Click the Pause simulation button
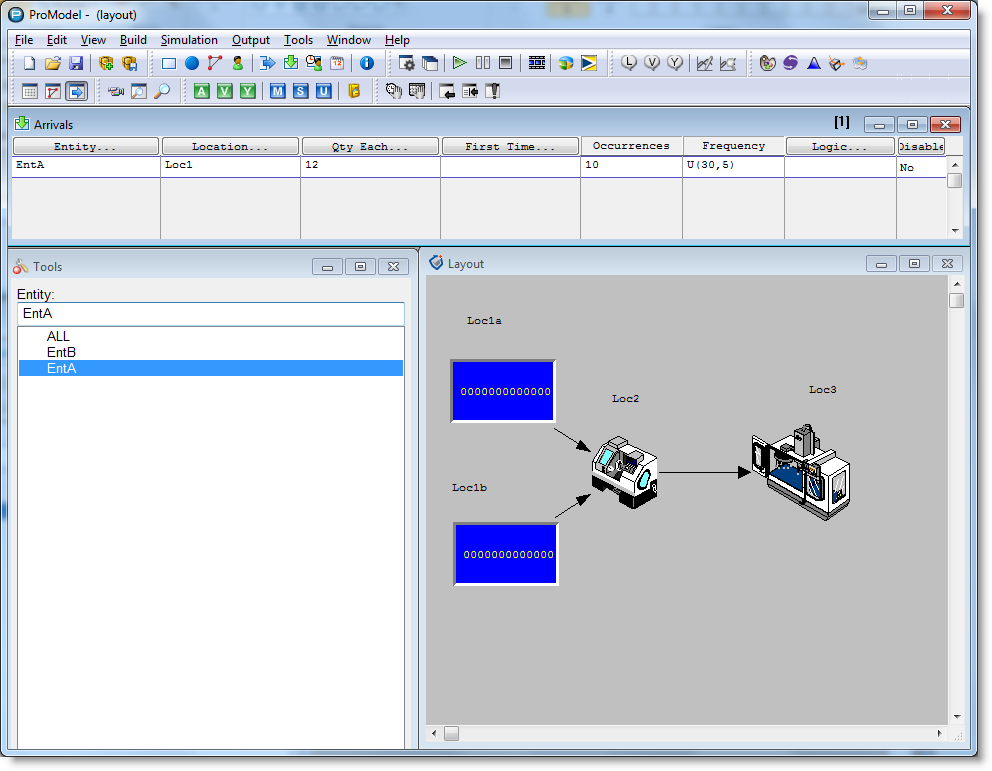Viewport: 992px width, 771px height. (x=483, y=63)
